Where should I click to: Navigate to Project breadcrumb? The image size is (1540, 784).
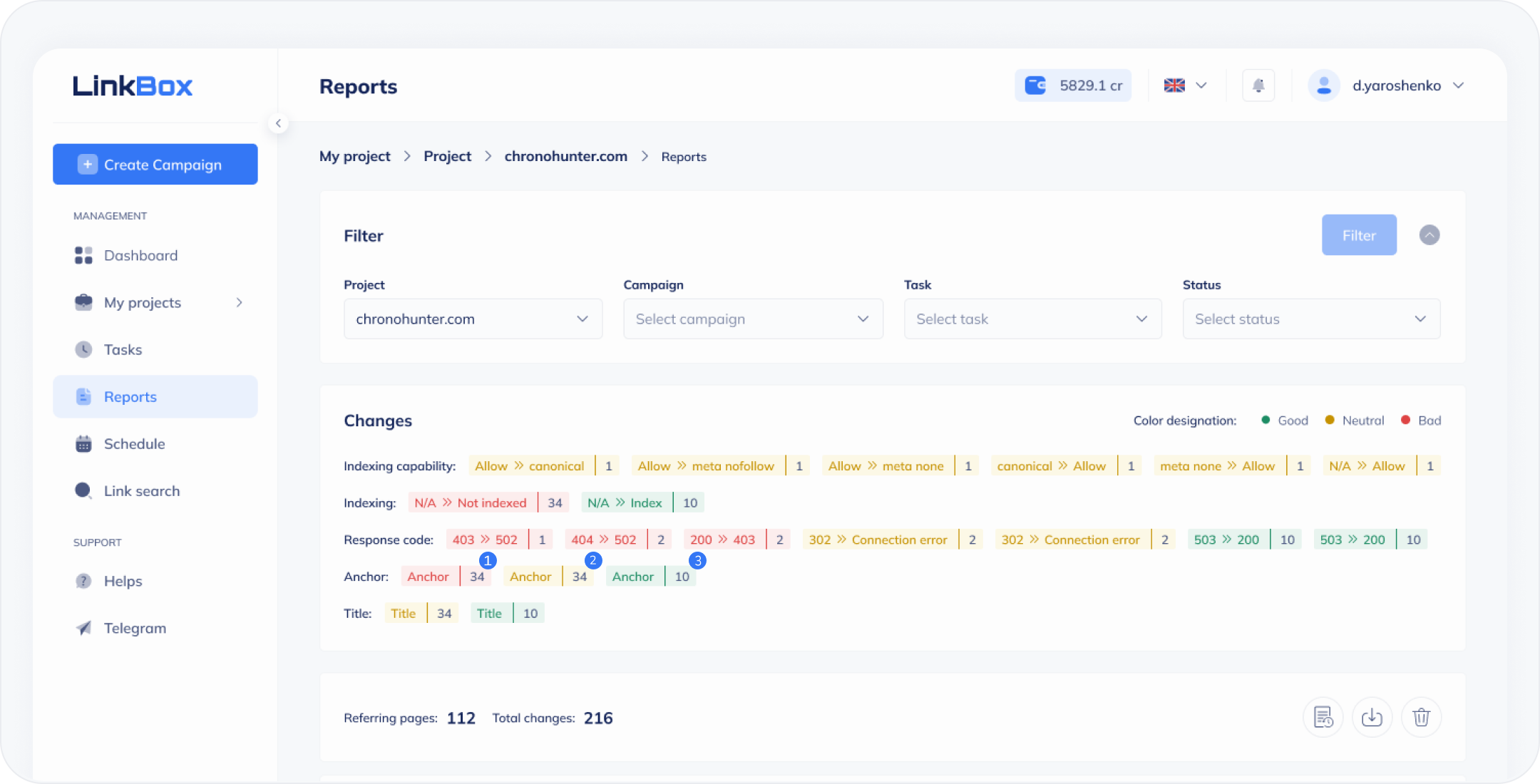coord(447,156)
